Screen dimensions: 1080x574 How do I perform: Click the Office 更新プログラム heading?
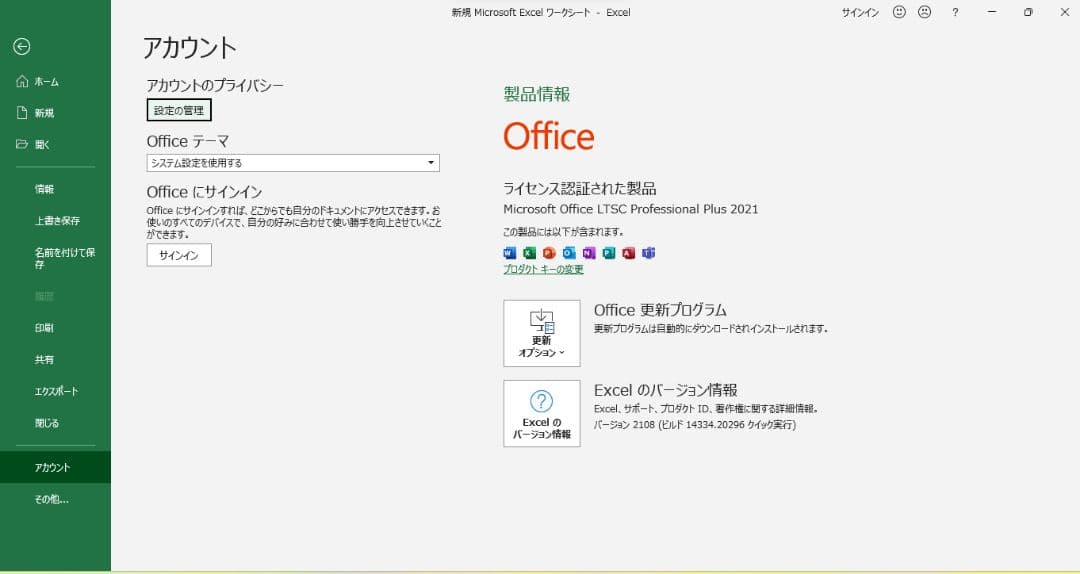(x=661, y=310)
